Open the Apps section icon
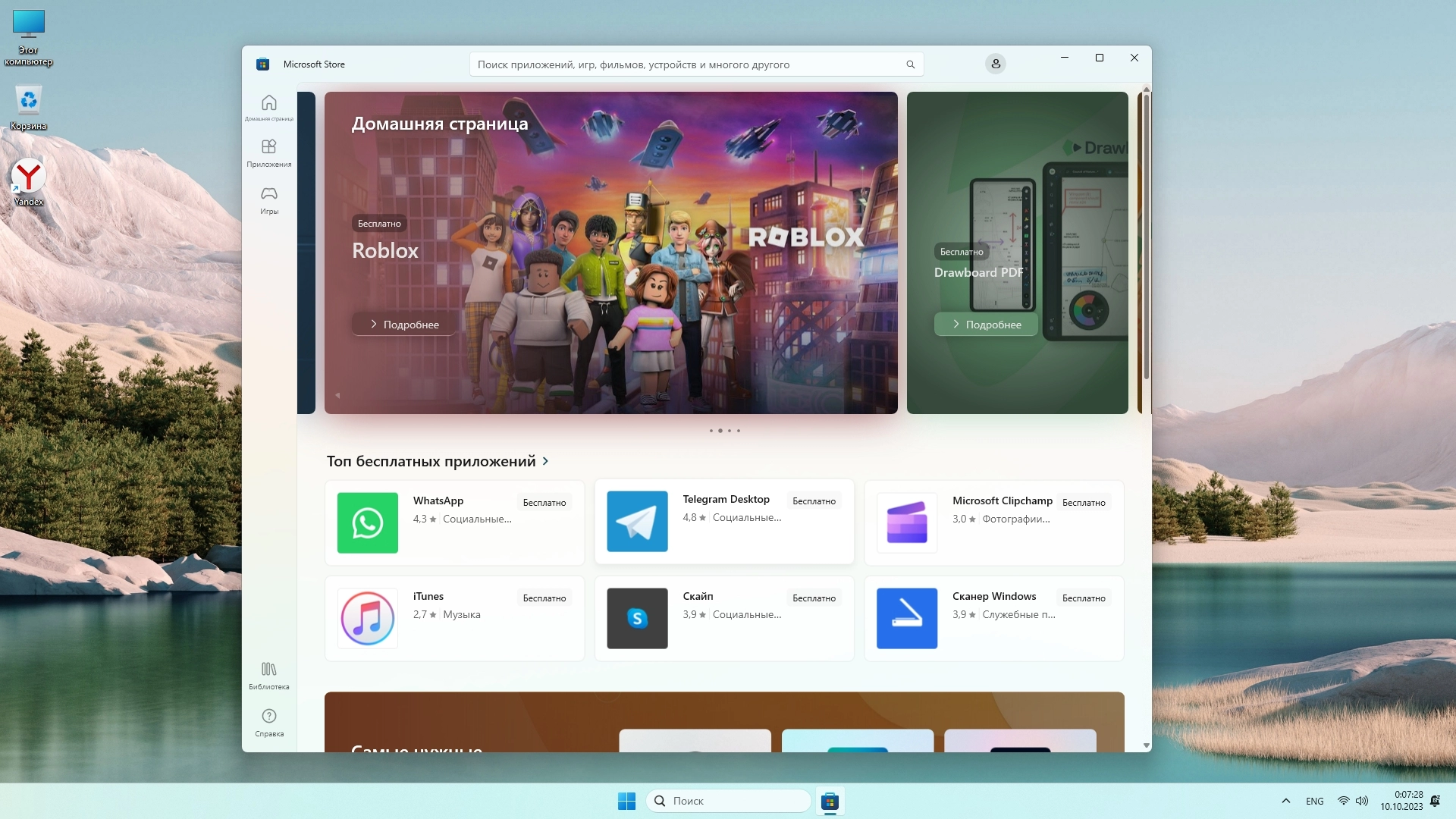The image size is (1456, 819). click(268, 147)
